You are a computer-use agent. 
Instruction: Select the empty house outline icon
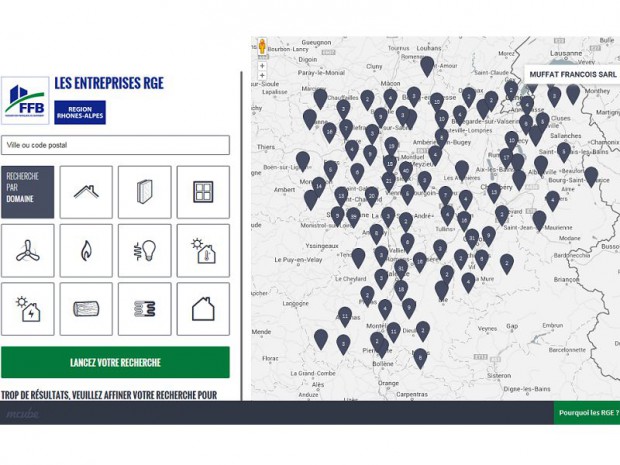click(203, 308)
